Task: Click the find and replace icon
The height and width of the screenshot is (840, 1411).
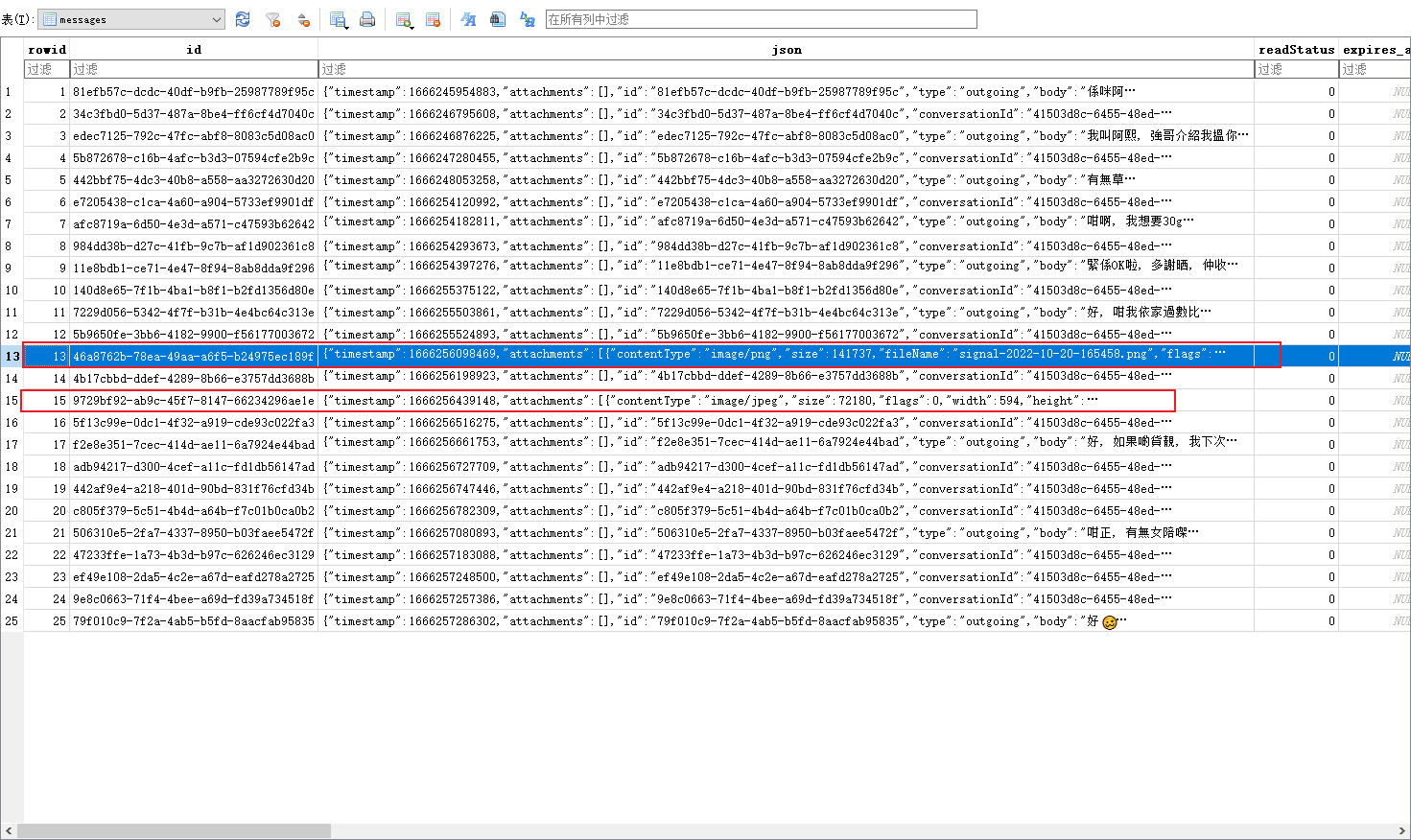Action: pyautogui.click(x=527, y=19)
